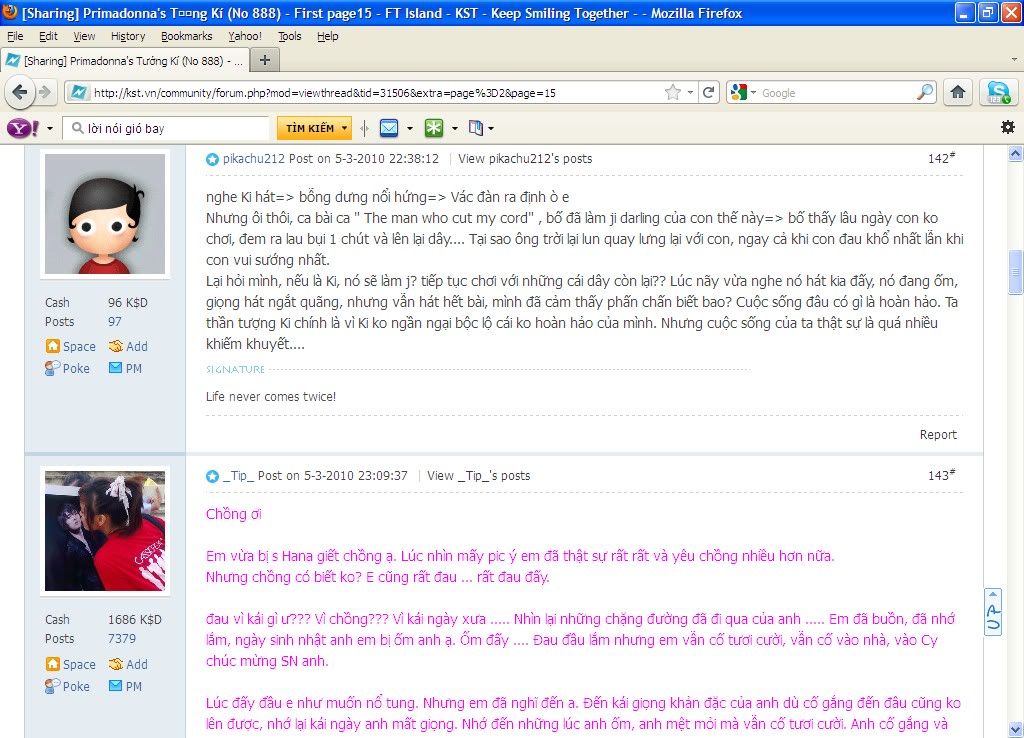Click the signature text Life never comes twice!
Viewport: 1024px width, 738px height.
point(271,396)
